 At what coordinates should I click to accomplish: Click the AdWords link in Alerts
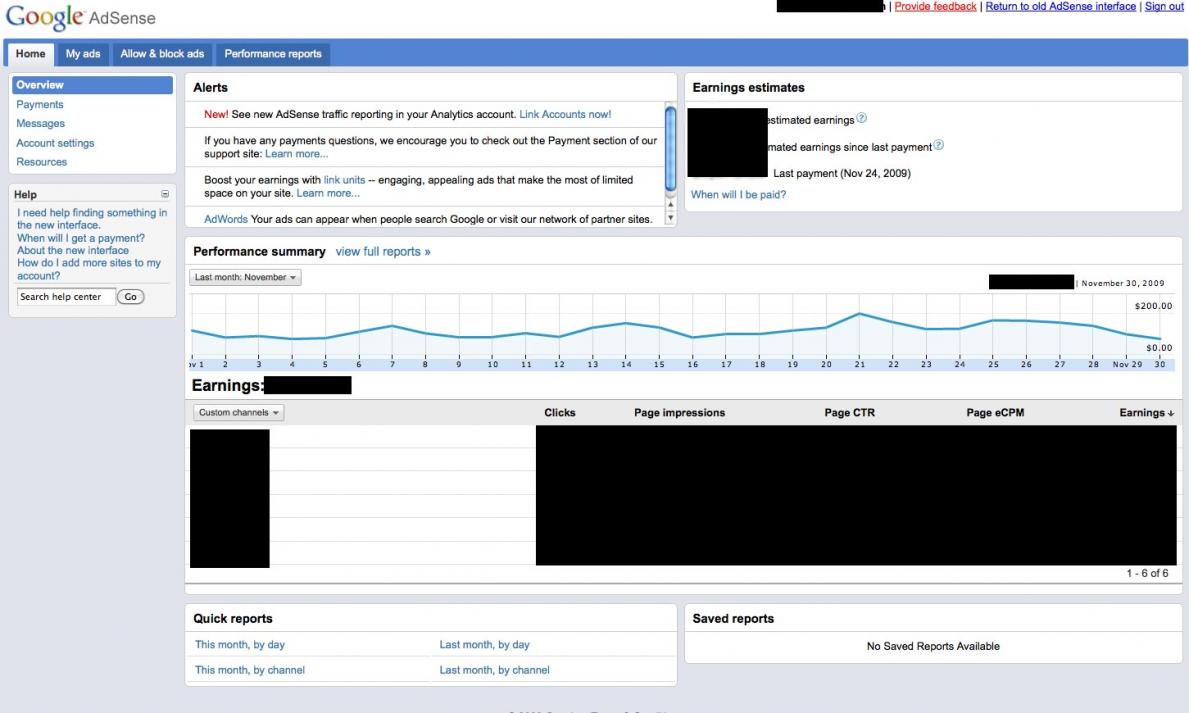click(x=226, y=219)
